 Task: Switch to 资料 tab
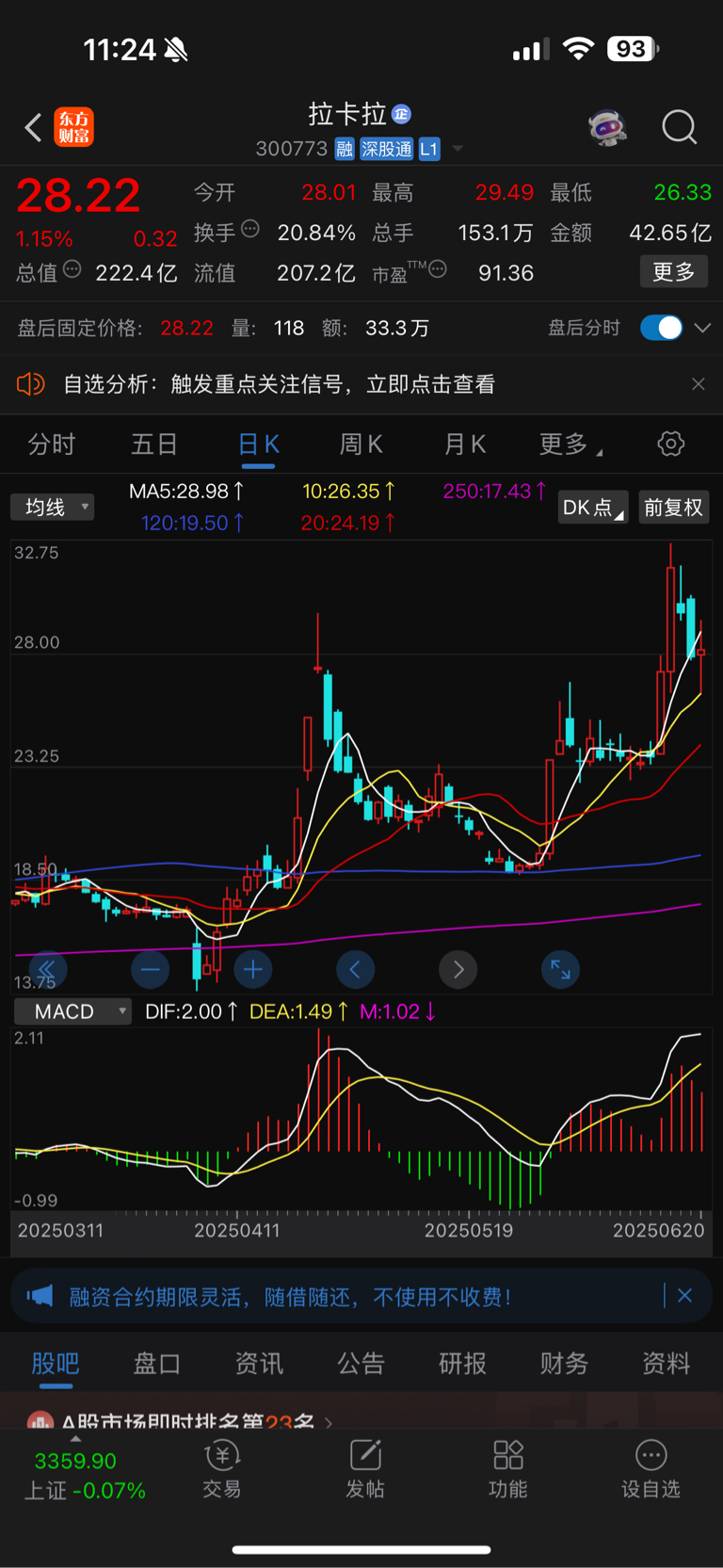667,1364
